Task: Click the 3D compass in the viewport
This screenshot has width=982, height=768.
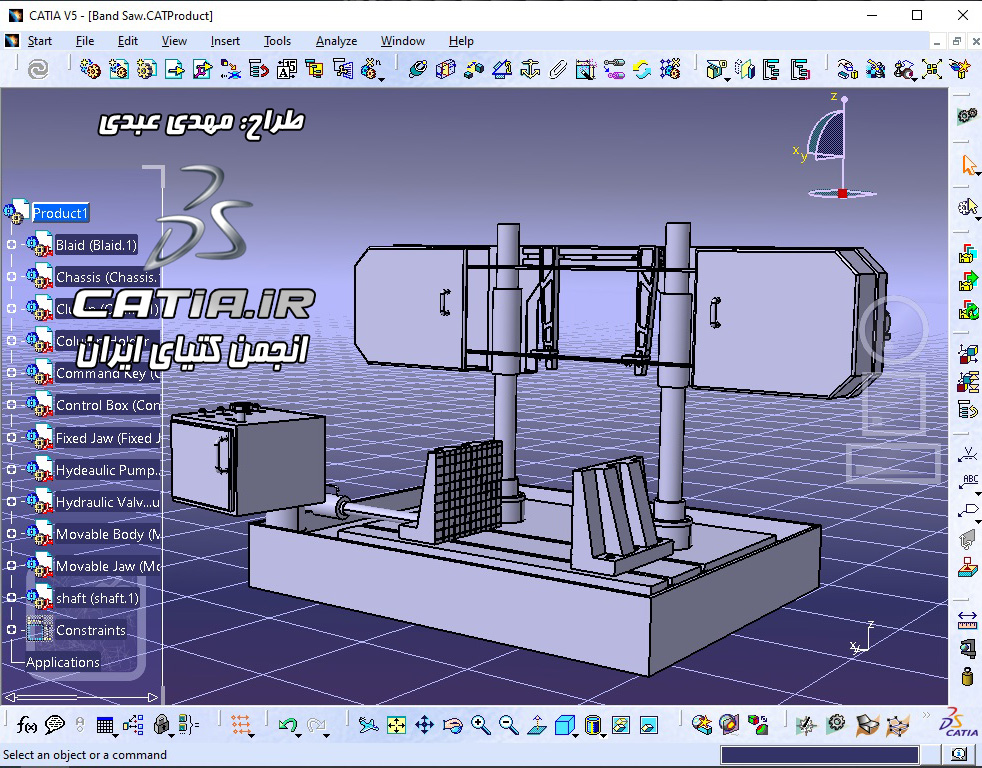Action: (x=836, y=145)
